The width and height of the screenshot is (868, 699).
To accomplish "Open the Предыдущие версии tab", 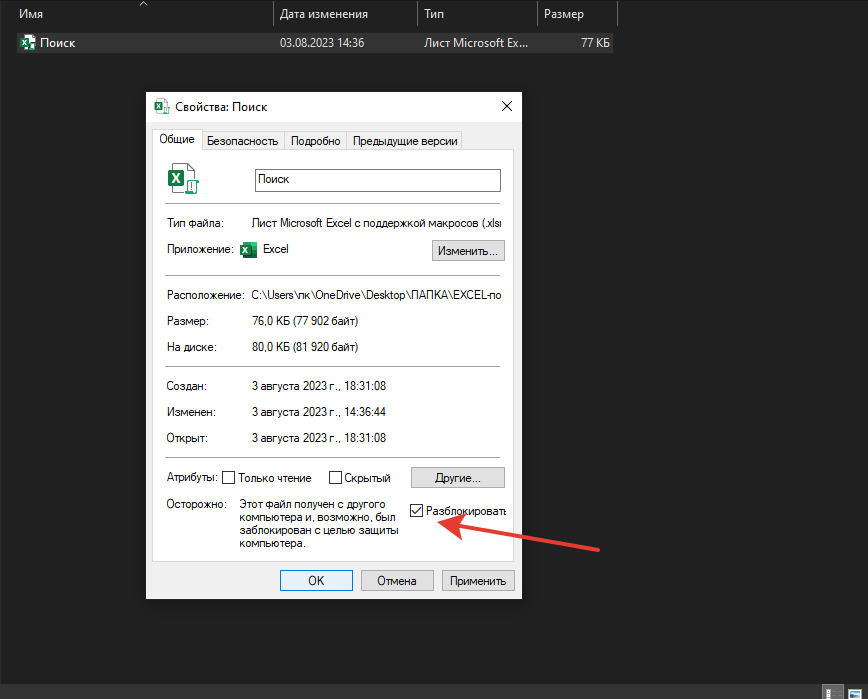I will [x=405, y=141].
